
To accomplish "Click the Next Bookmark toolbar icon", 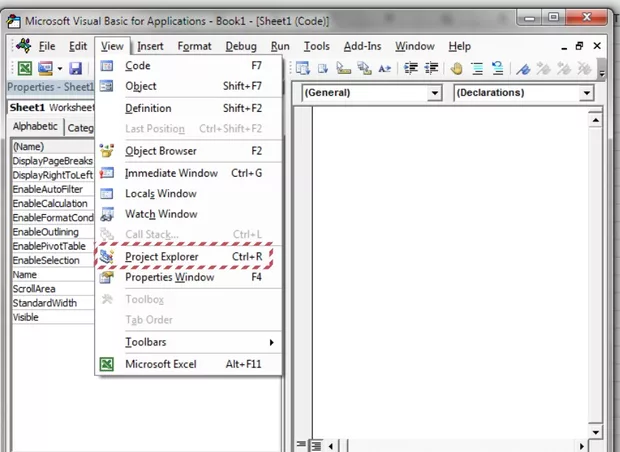I will coord(543,68).
